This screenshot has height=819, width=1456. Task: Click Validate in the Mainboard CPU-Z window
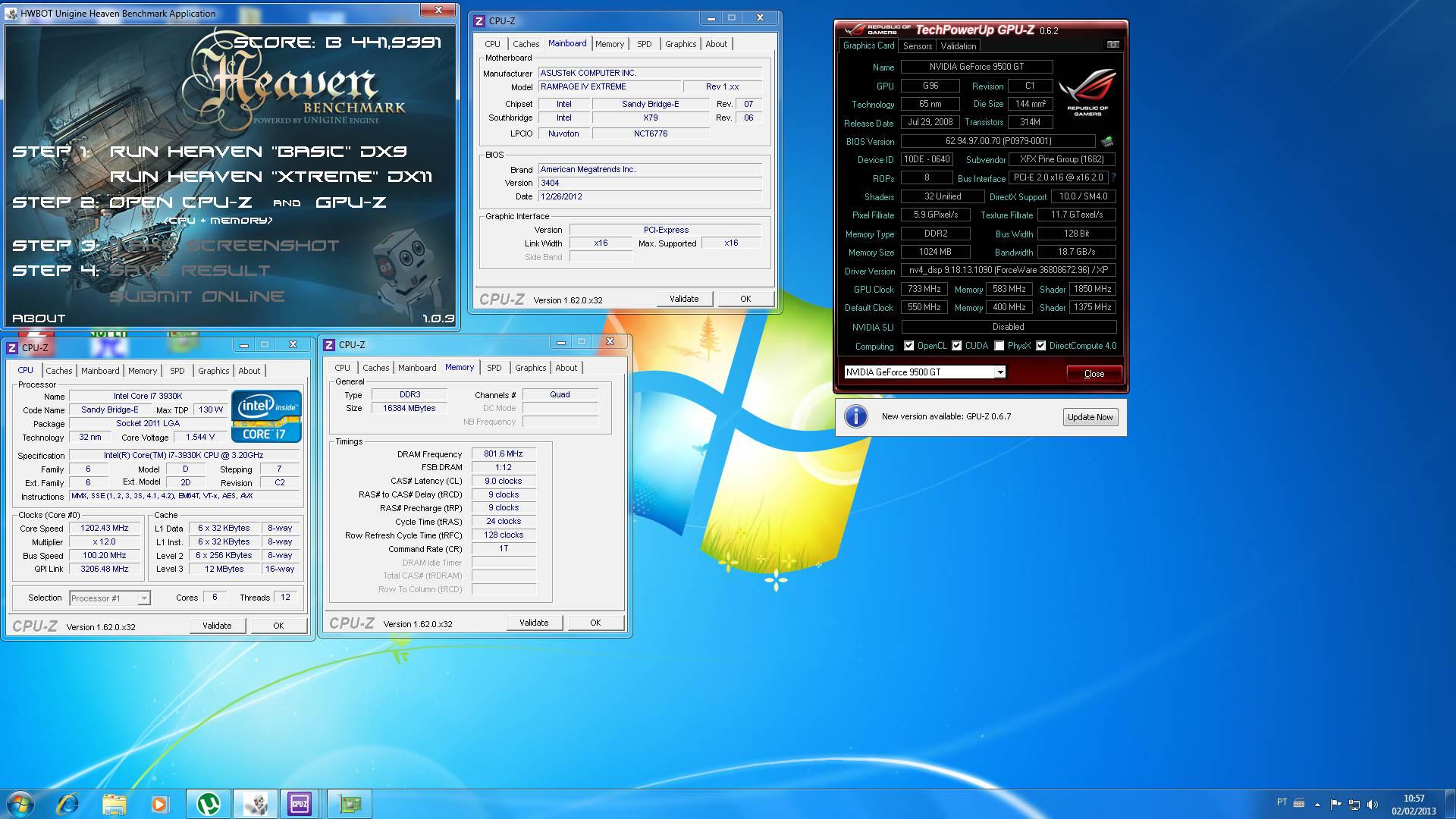tap(684, 299)
